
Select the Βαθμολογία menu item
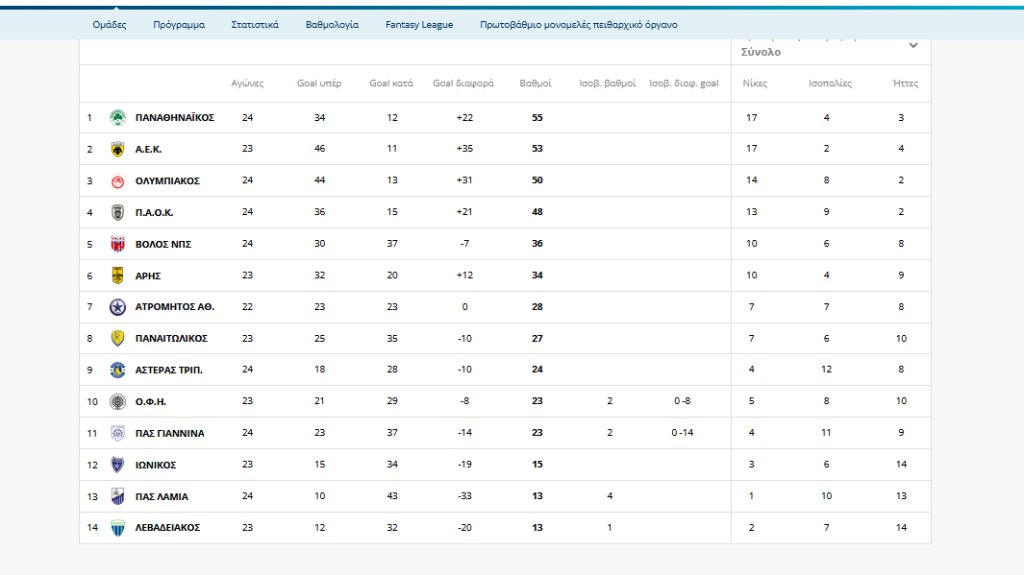pos(332,25)
